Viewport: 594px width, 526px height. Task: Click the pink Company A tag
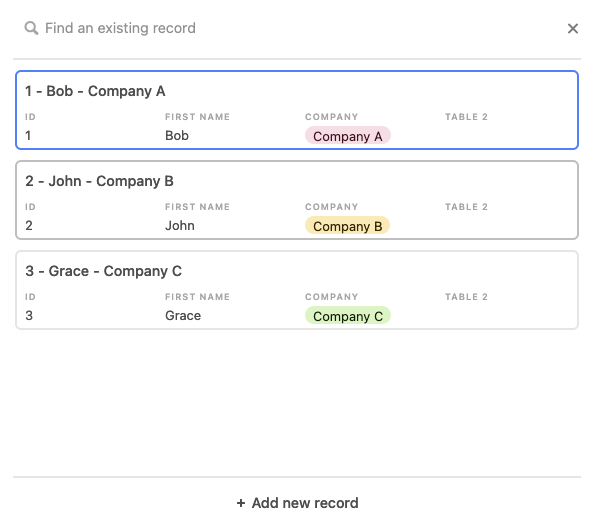[x=347, y=136]
